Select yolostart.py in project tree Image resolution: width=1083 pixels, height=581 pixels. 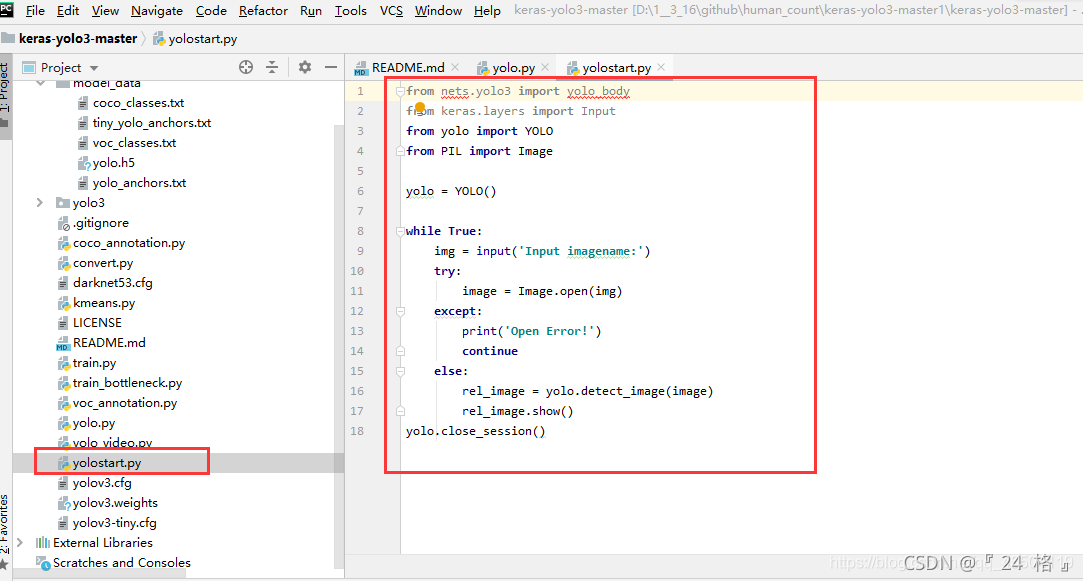tap(107, 463)
